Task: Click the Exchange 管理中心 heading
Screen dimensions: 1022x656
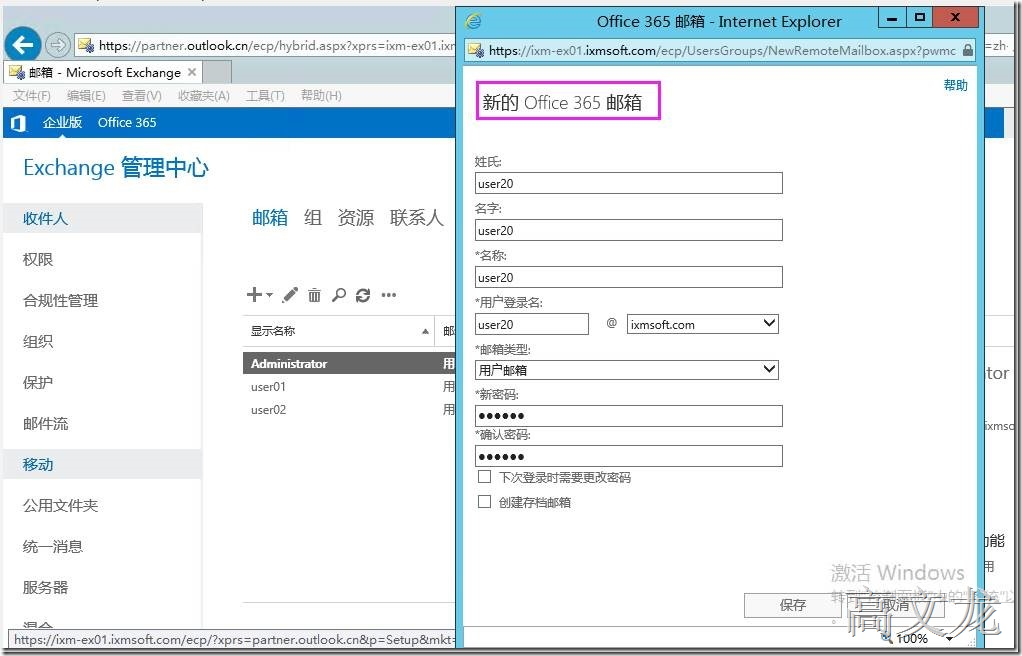Action: [x=116, y=168]
